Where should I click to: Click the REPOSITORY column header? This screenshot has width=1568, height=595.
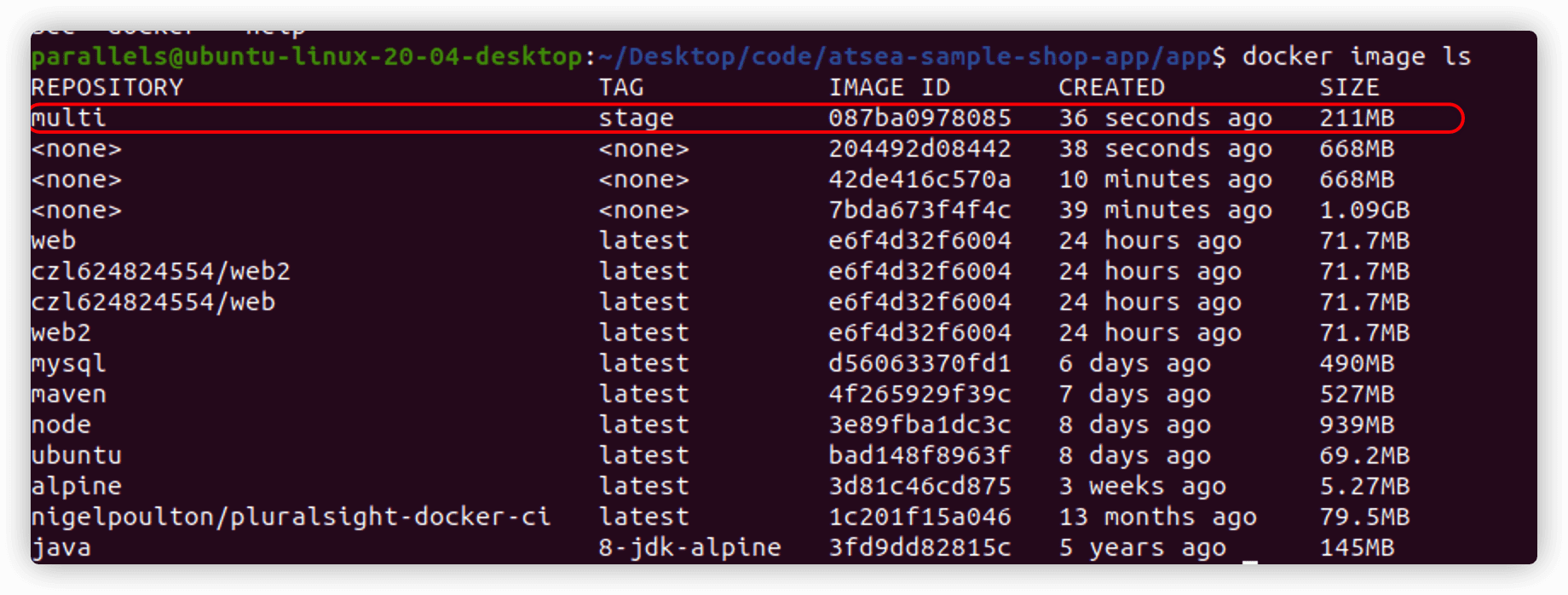[107, 87]
